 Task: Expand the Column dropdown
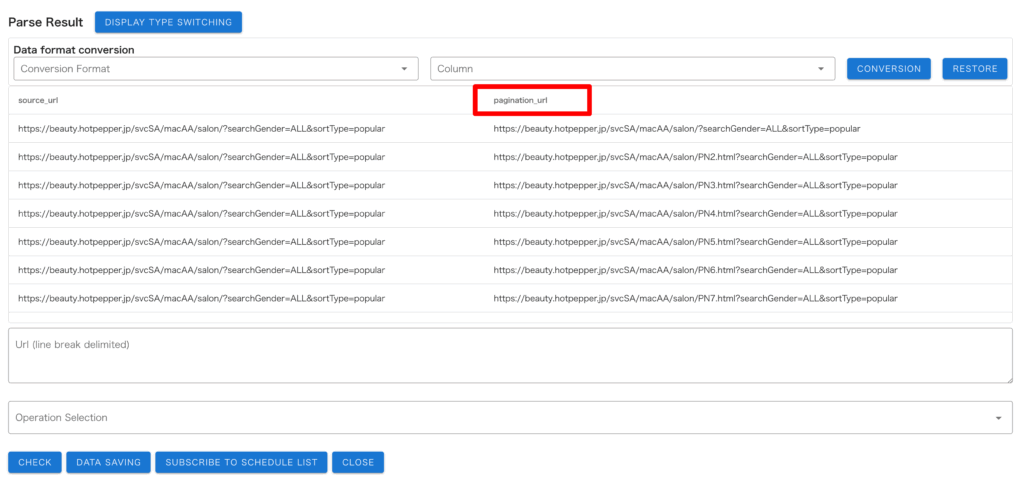tap(632, 69)
